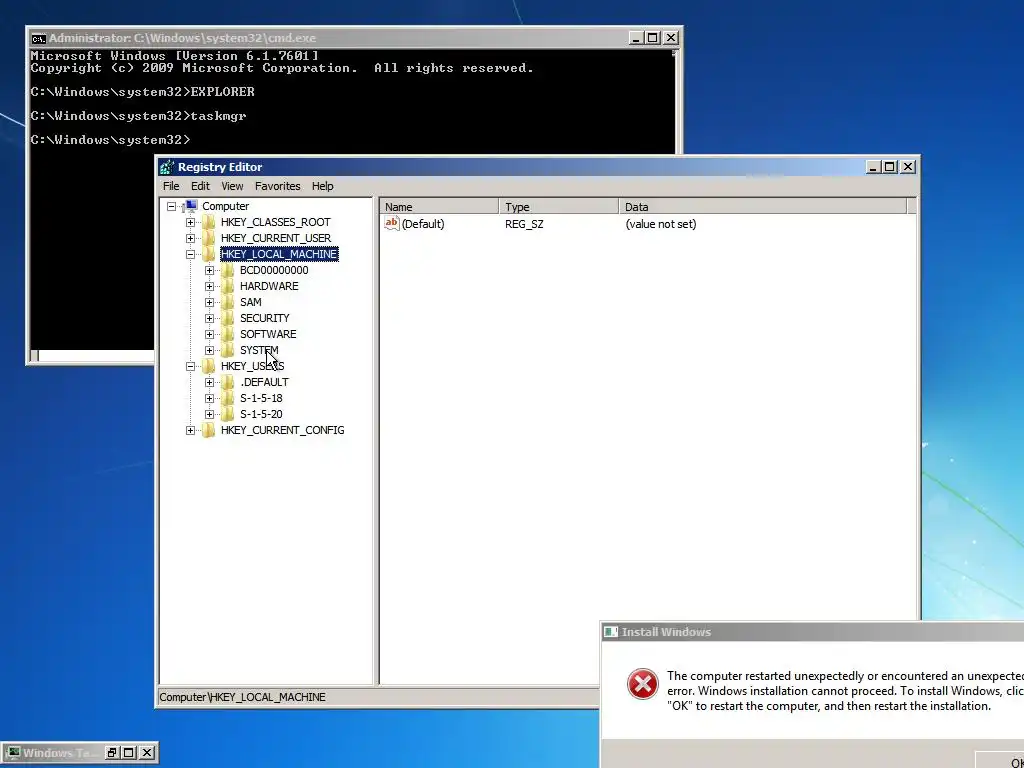
Task: Open the Edit menu in Registry Editor
Action: tap(200, 186)
